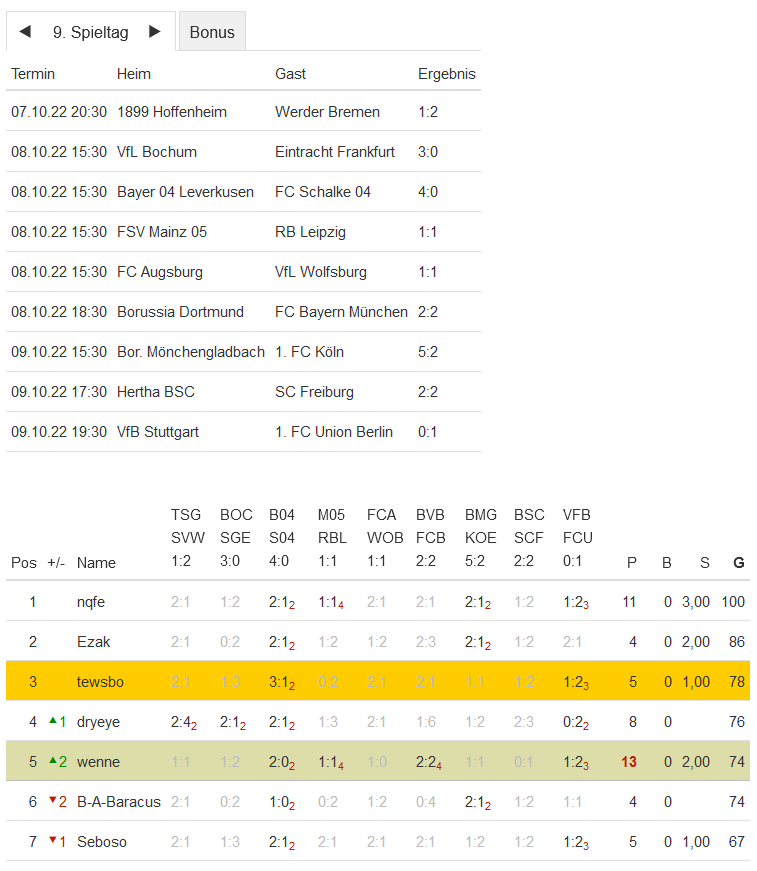Go to the next Spieltag with right arrow
The height and width of the screenshot is (871, 757).
[154, 32]
